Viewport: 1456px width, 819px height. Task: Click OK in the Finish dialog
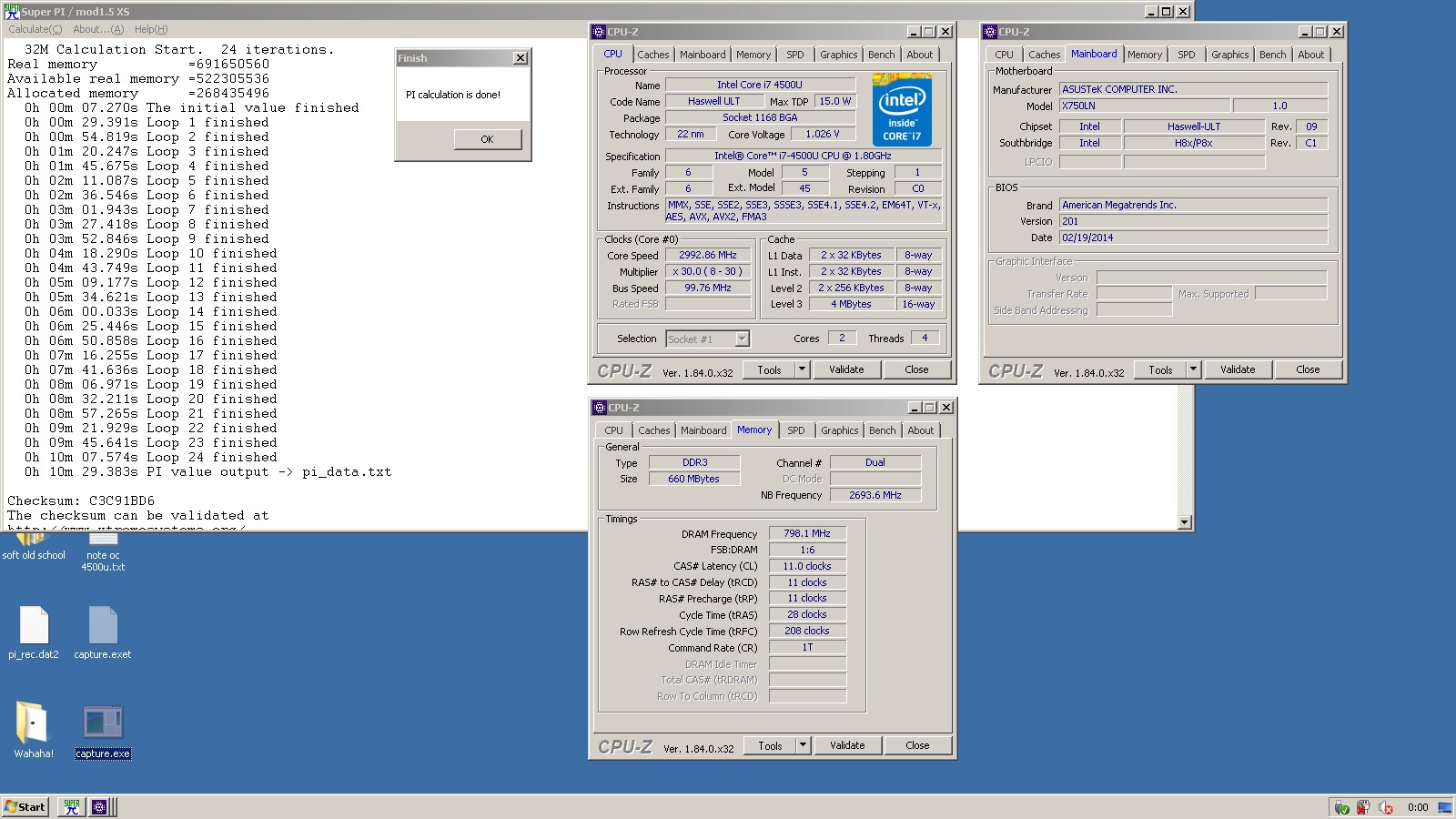[x=487, y=139]
